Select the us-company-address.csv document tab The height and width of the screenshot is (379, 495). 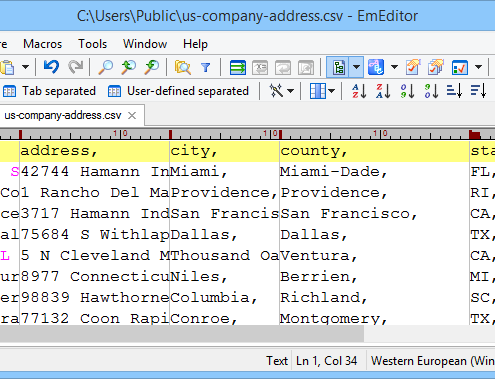pos(63,115)
